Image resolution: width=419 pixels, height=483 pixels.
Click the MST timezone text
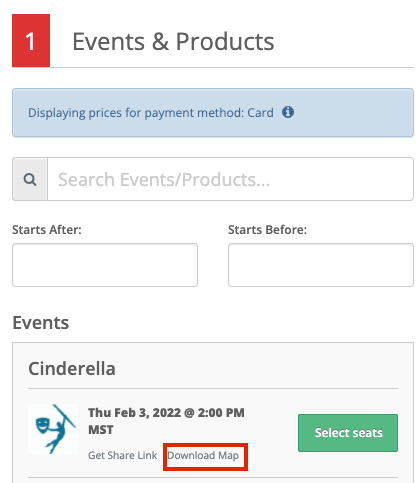pos(101,430)
